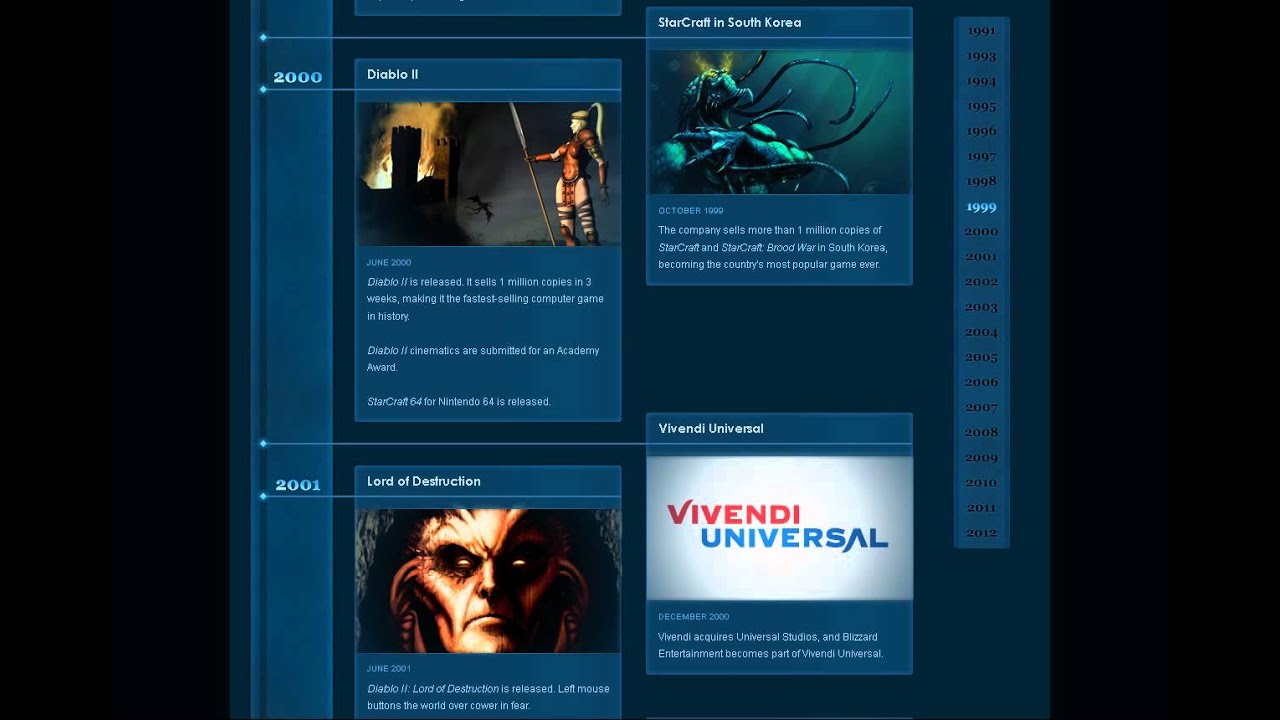This screenshot has width=1280, height=720.
Task: Choose 2003 in the year list
Action: tap(981, 307)
